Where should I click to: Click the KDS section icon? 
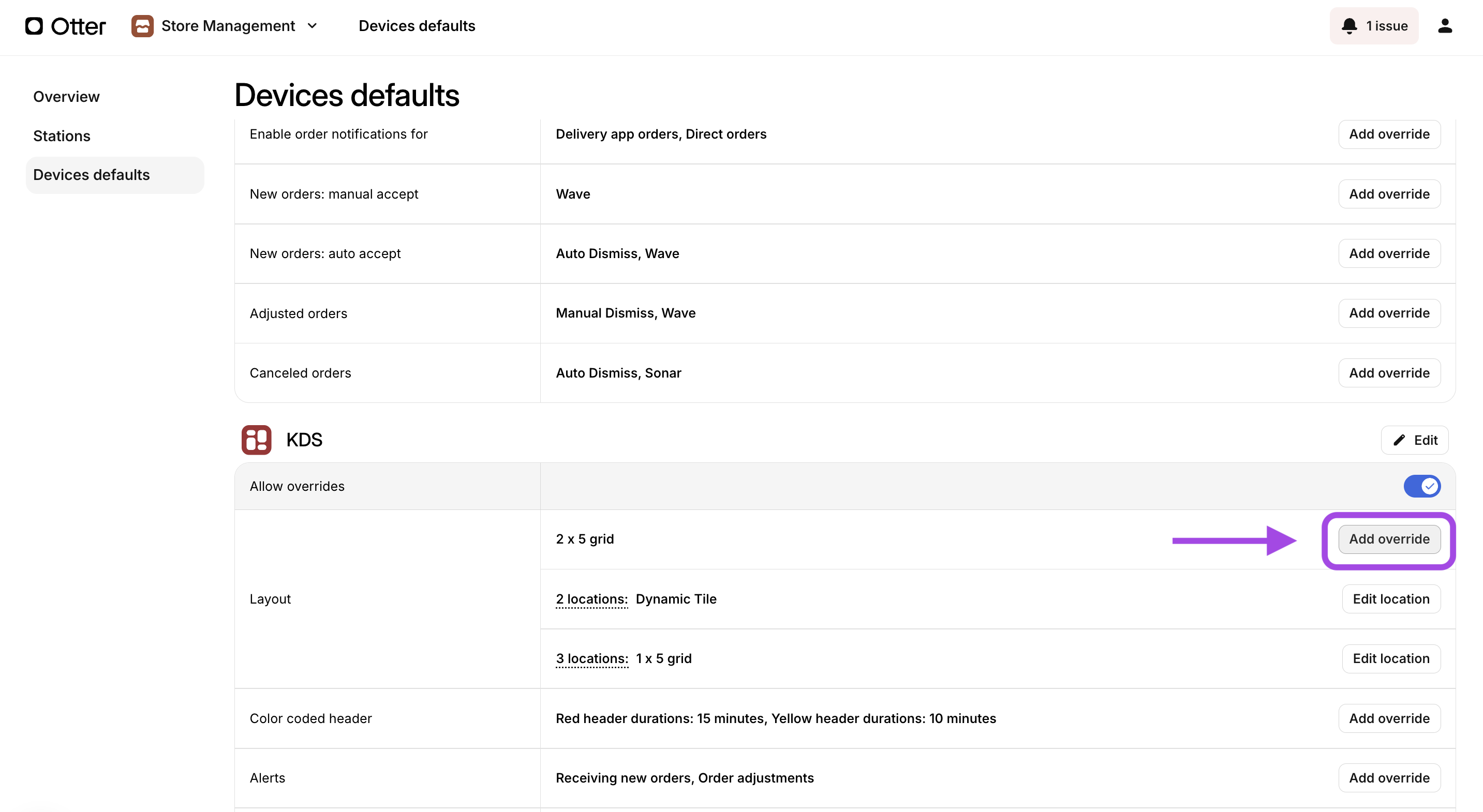click(x=256, y=440)
